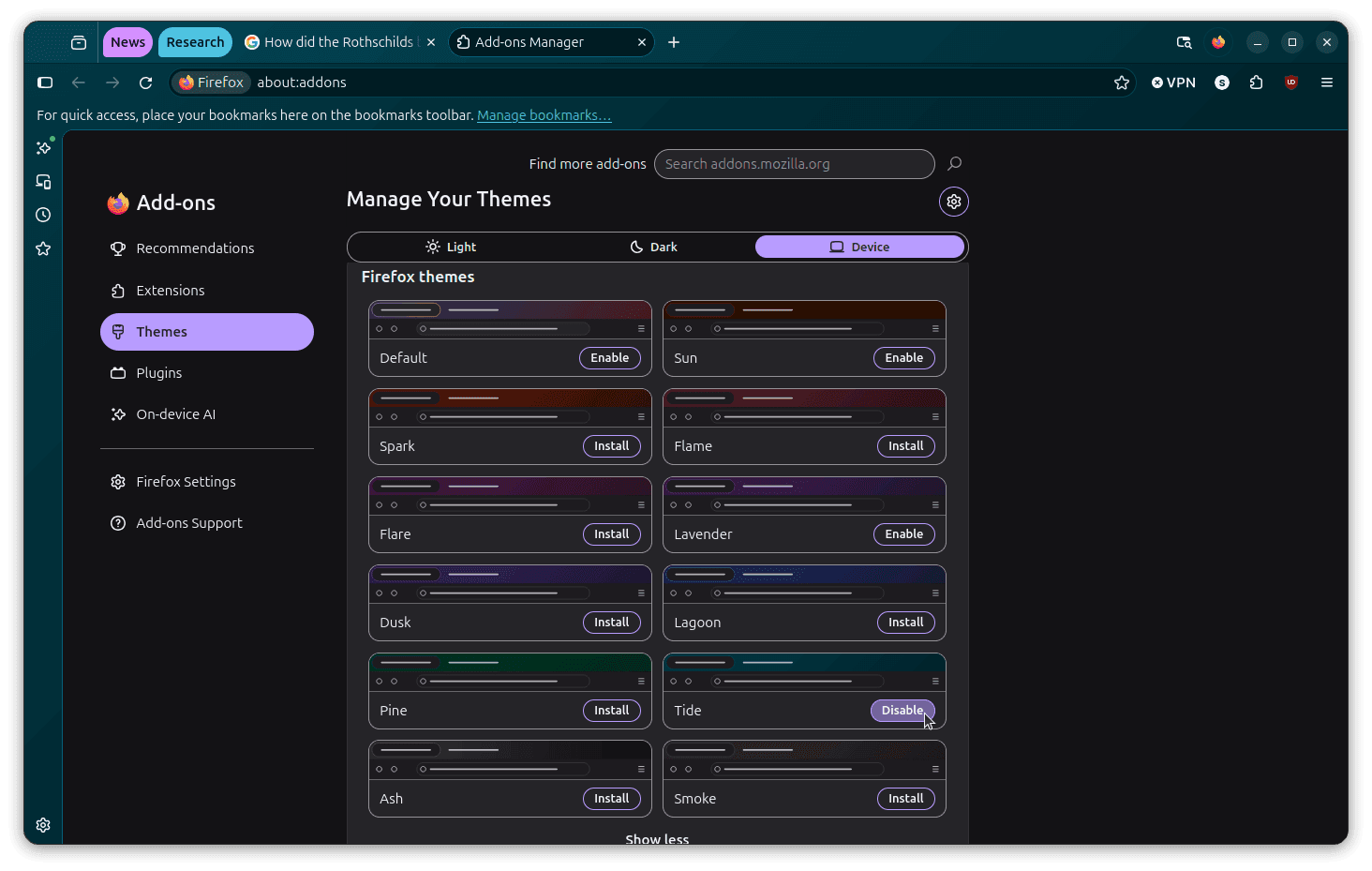The image size is (1372, 871).
Task: Install the Flare theme
Action: click(x=612, y=534)
